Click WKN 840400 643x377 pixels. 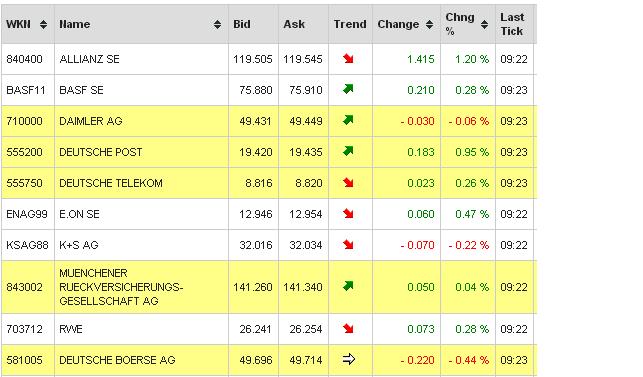(x=24, y=59)
